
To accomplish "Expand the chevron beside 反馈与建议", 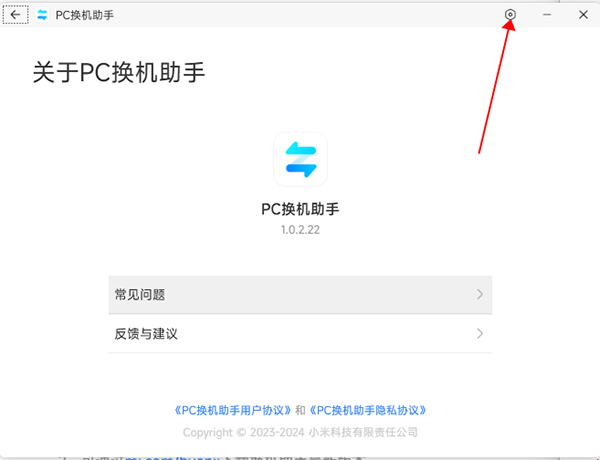I will 479,333.
